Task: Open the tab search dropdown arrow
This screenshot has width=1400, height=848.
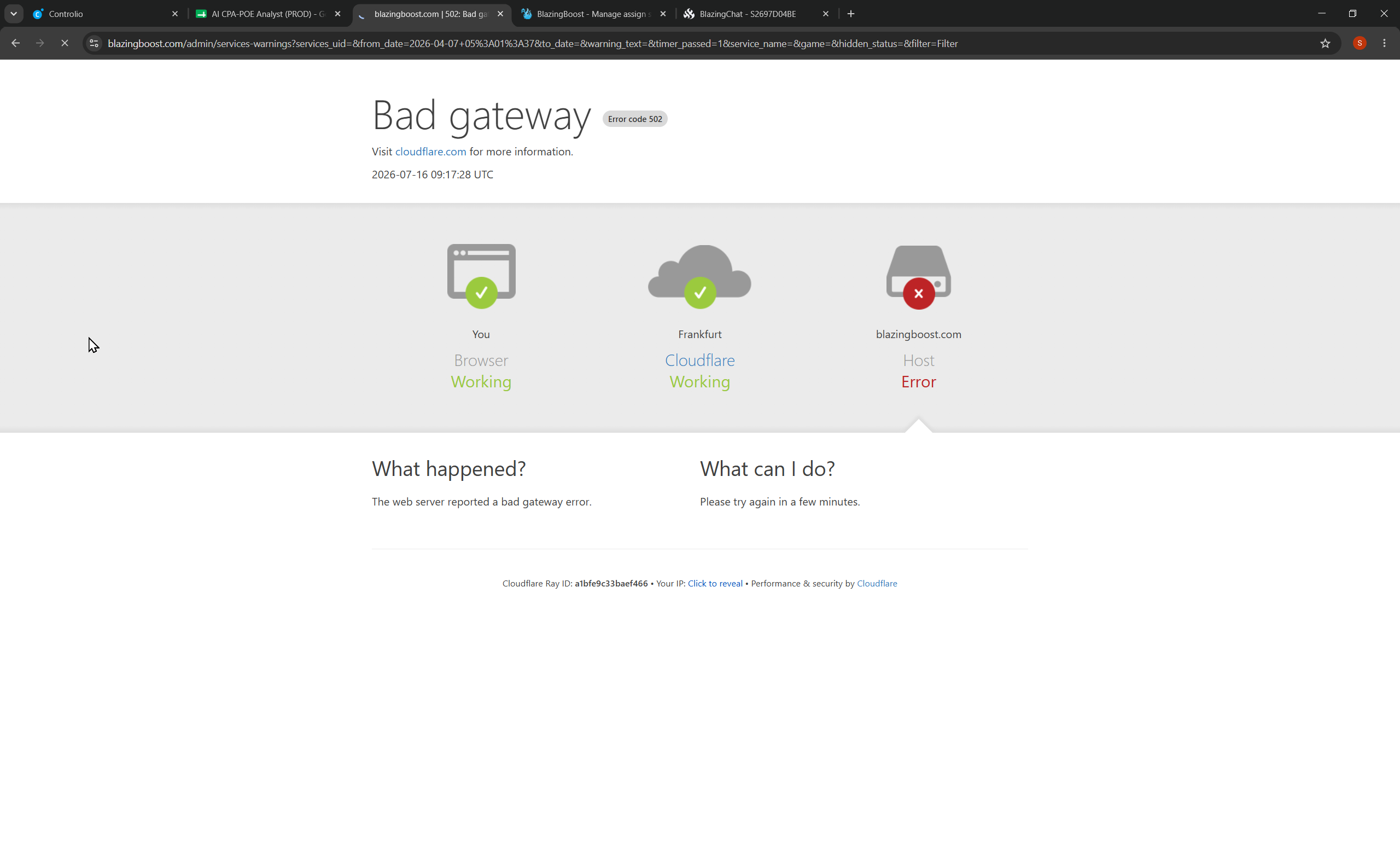Action: coord(14,14)
